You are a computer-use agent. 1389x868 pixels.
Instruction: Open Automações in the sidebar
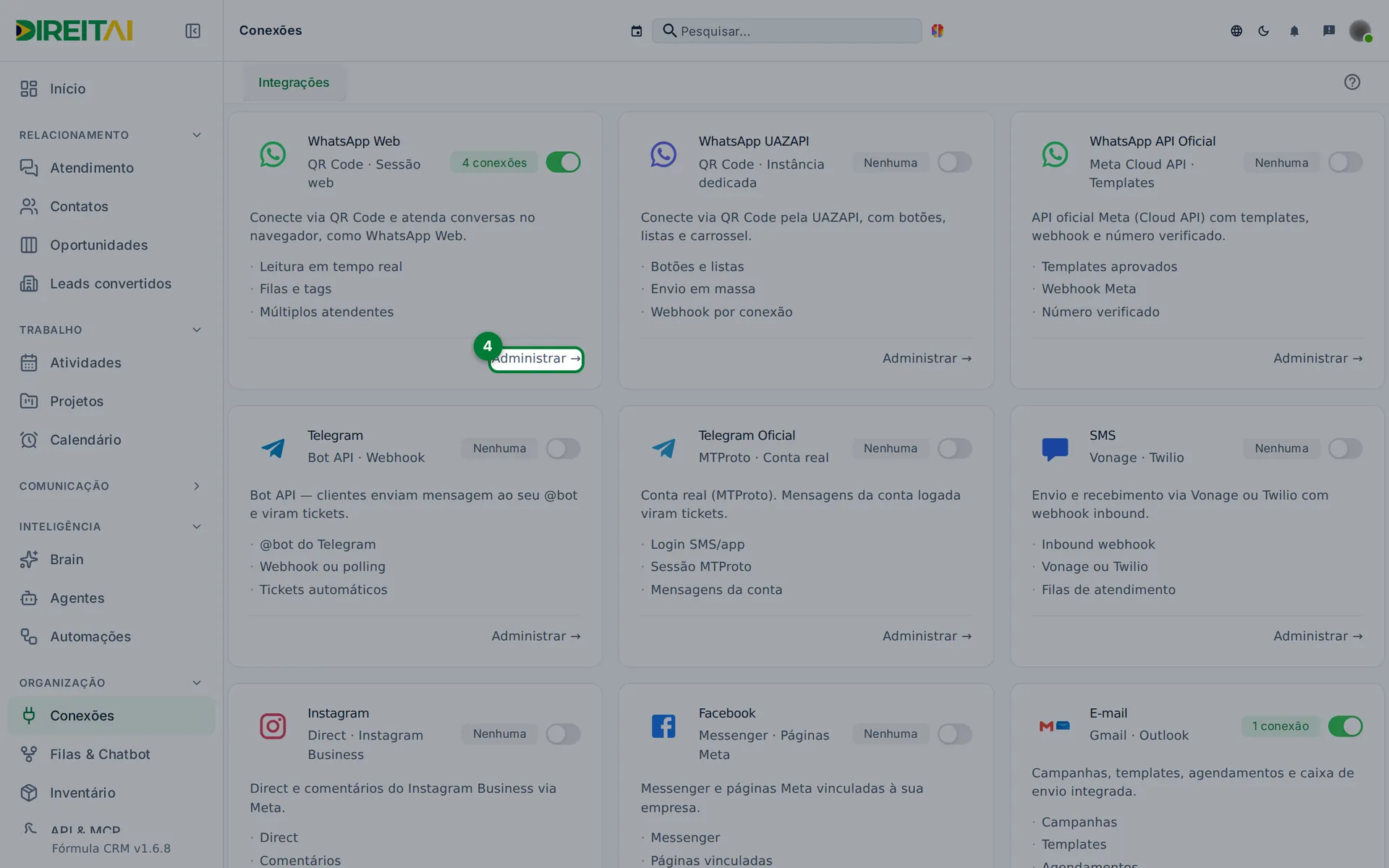click(111, 637)
